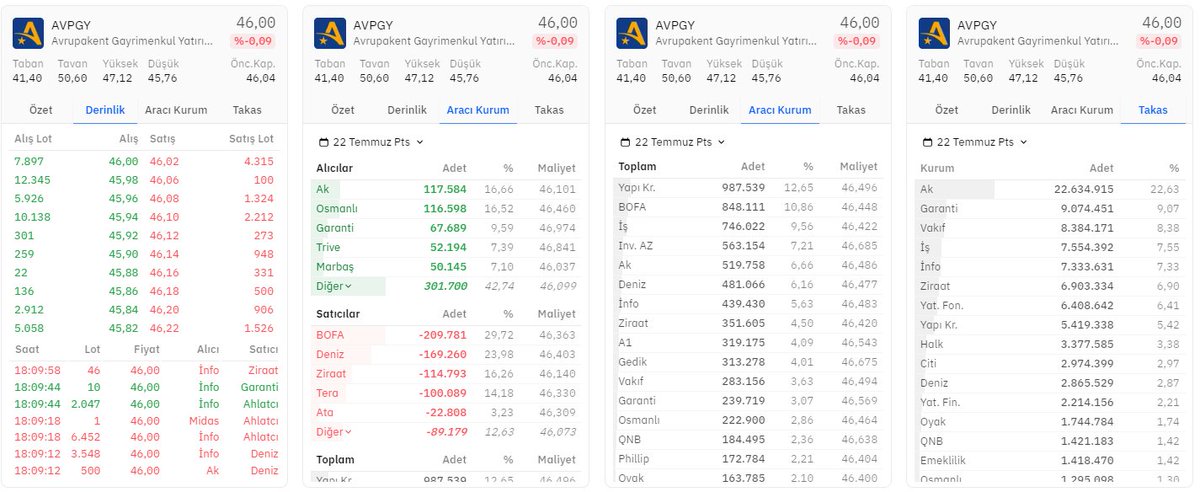Click the Vakıf custody row 8.384.171
The height and width of the screenshot is (492, 1200).
[1050, 227]
